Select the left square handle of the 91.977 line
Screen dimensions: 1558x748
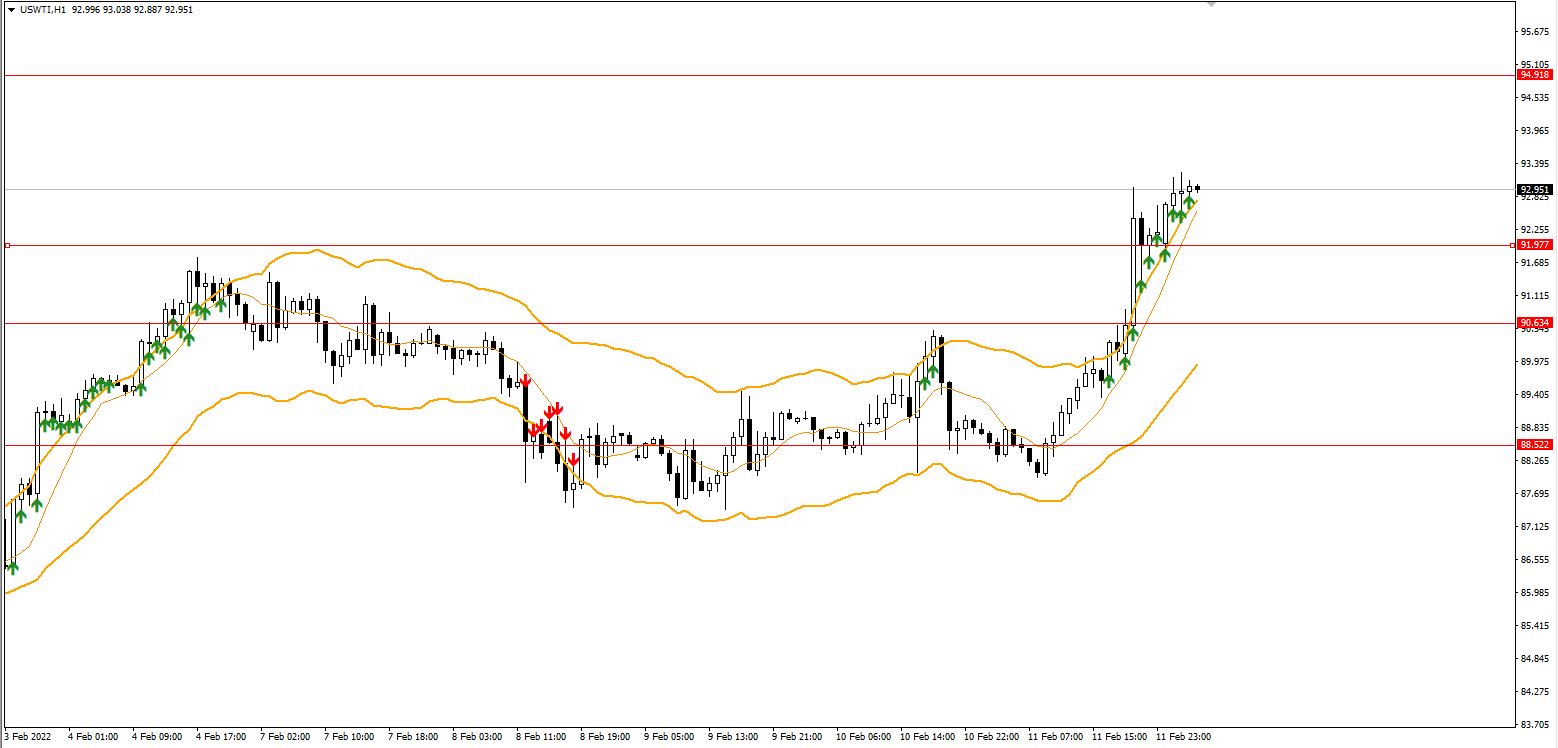tap(7, 245)
